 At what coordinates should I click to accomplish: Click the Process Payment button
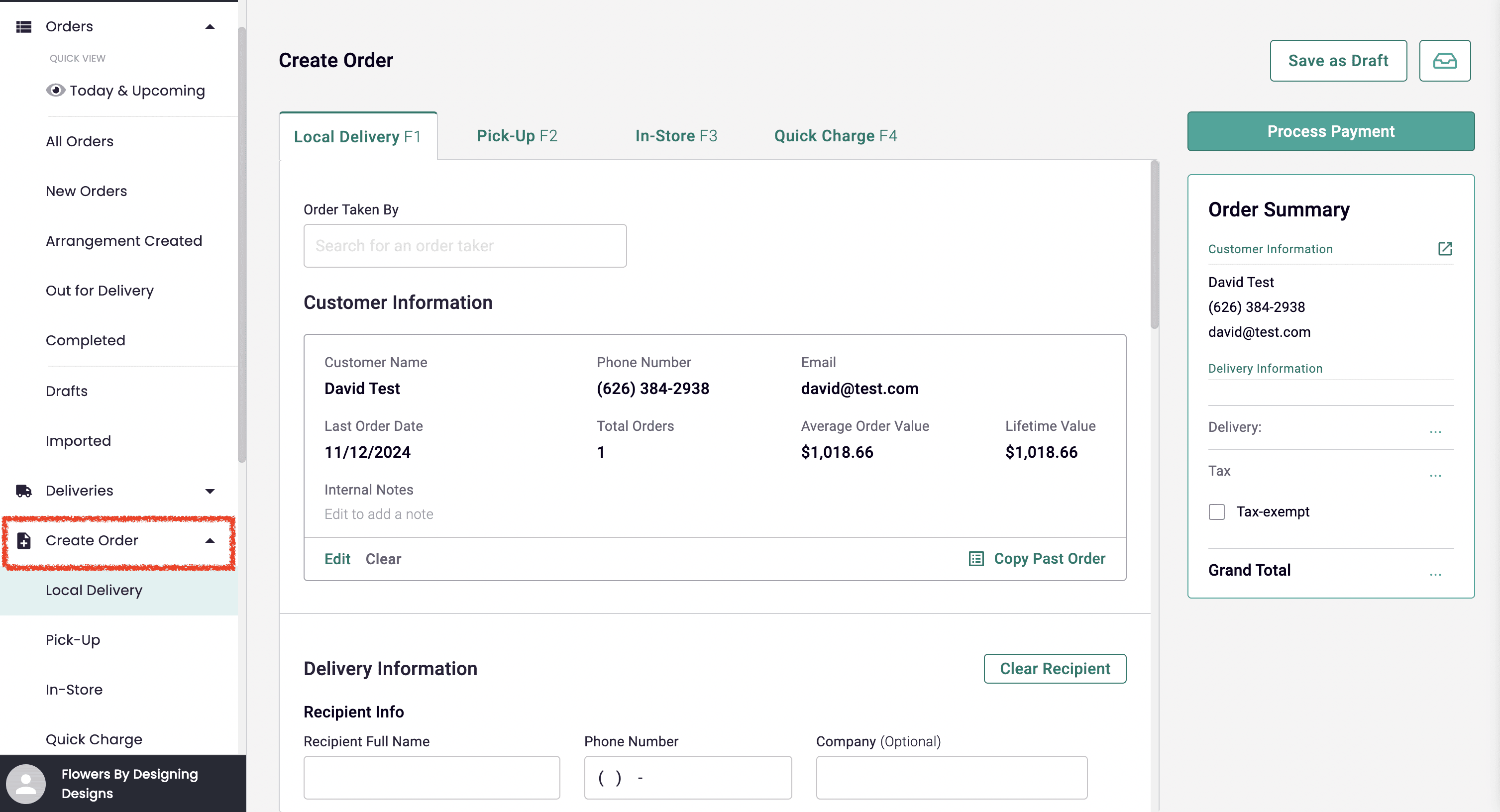click(1331, 131)
